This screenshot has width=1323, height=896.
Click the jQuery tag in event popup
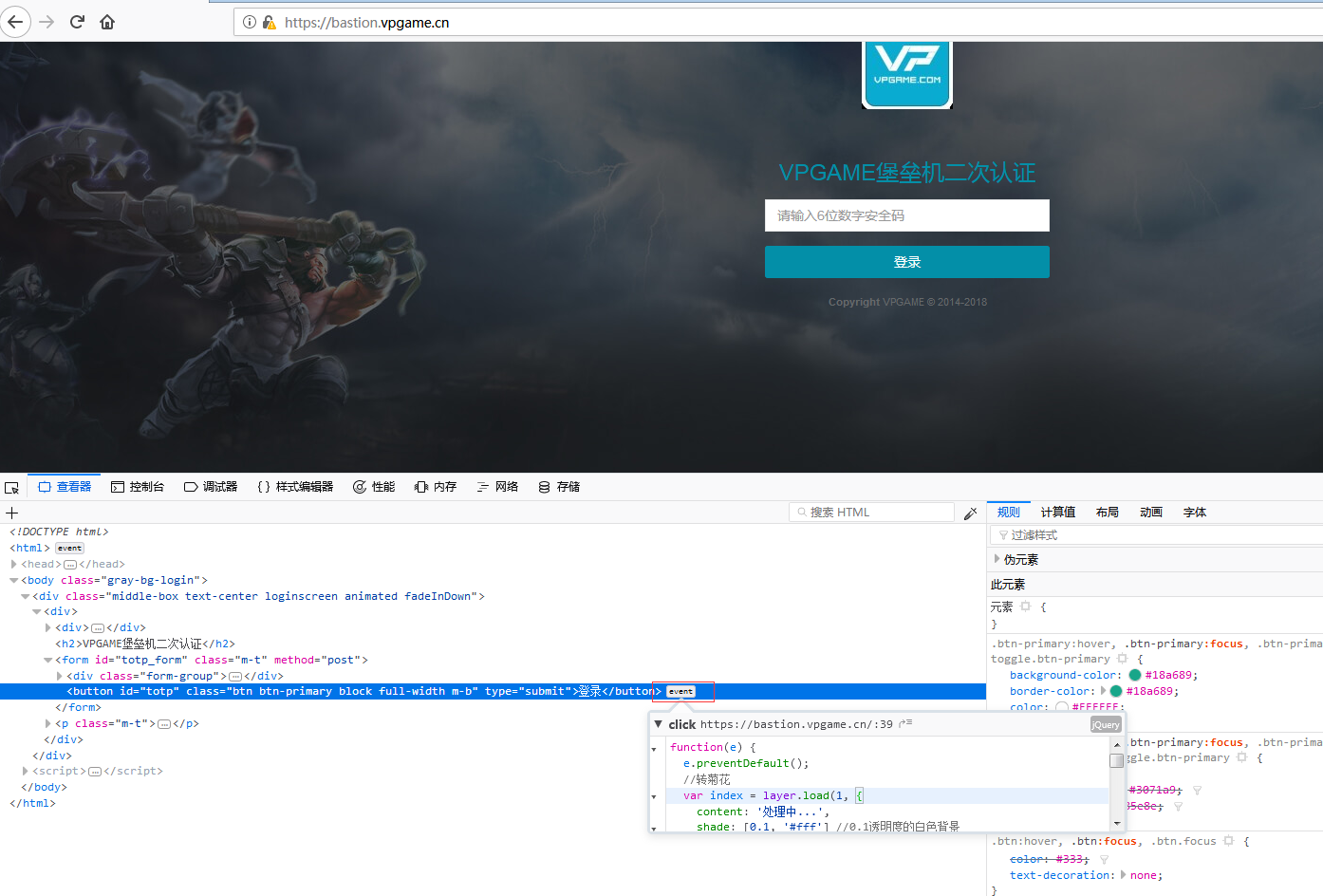[1106, 724]
